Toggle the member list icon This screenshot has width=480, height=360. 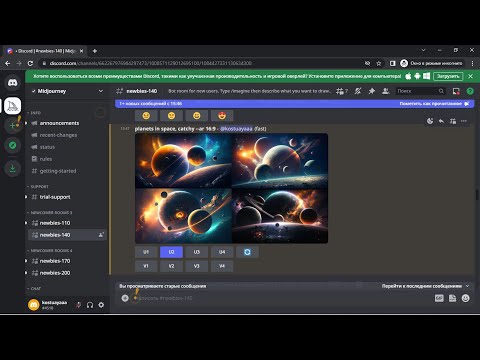click(x=386, y=91)
